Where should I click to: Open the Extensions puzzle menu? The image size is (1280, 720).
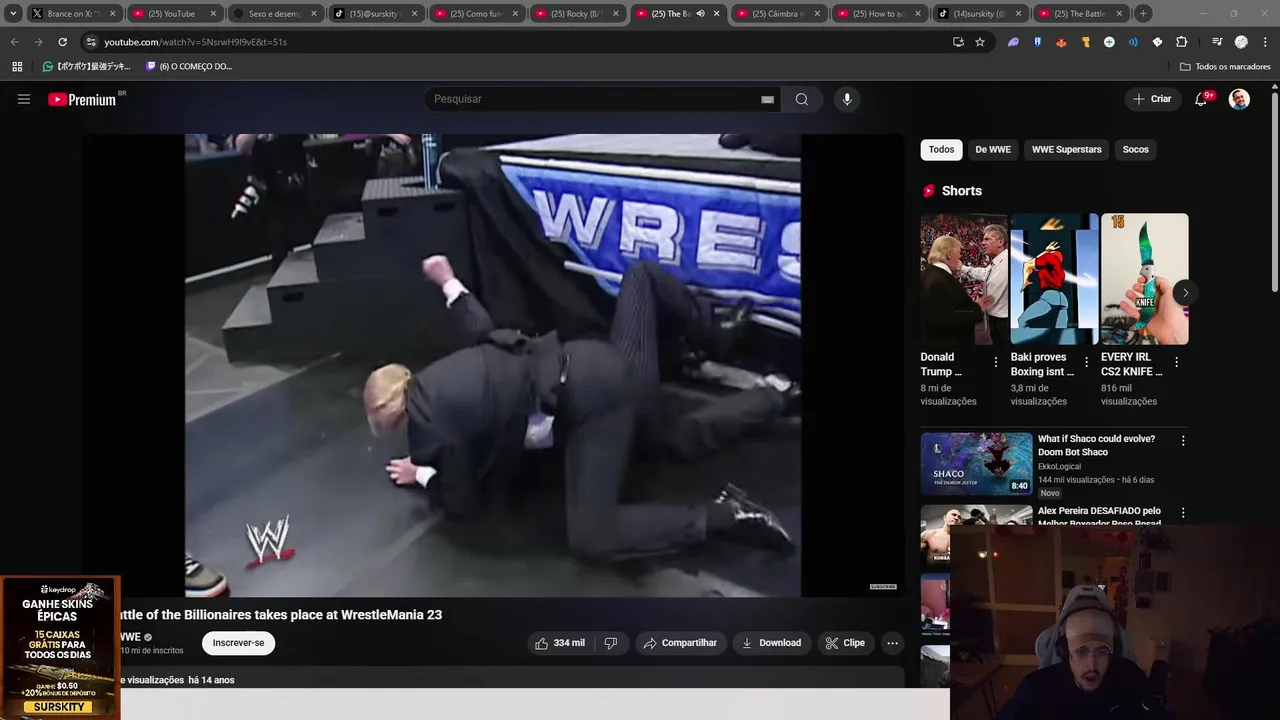tap(1182, 42)
